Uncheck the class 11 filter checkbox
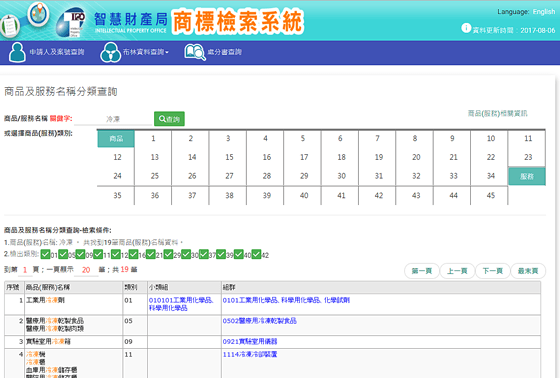The image size is (560, 378). (98, 254)
